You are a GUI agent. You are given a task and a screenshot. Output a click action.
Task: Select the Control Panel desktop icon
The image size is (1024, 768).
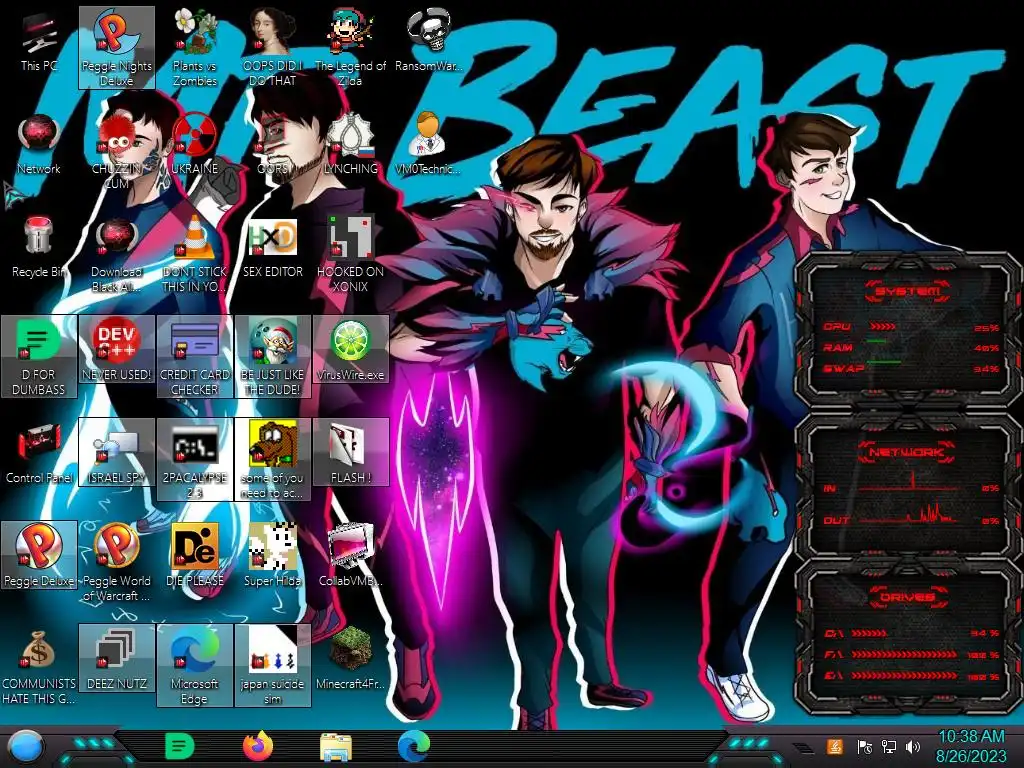[x=39, y=453]
